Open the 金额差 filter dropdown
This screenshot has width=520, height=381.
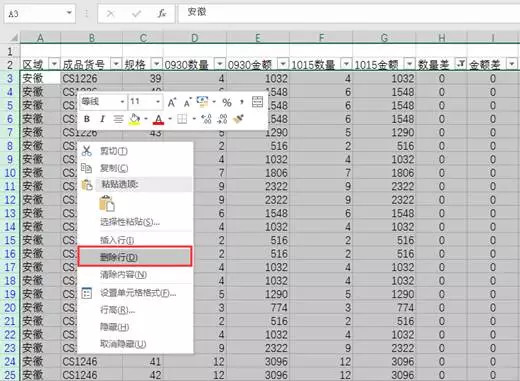coord(512,63)
